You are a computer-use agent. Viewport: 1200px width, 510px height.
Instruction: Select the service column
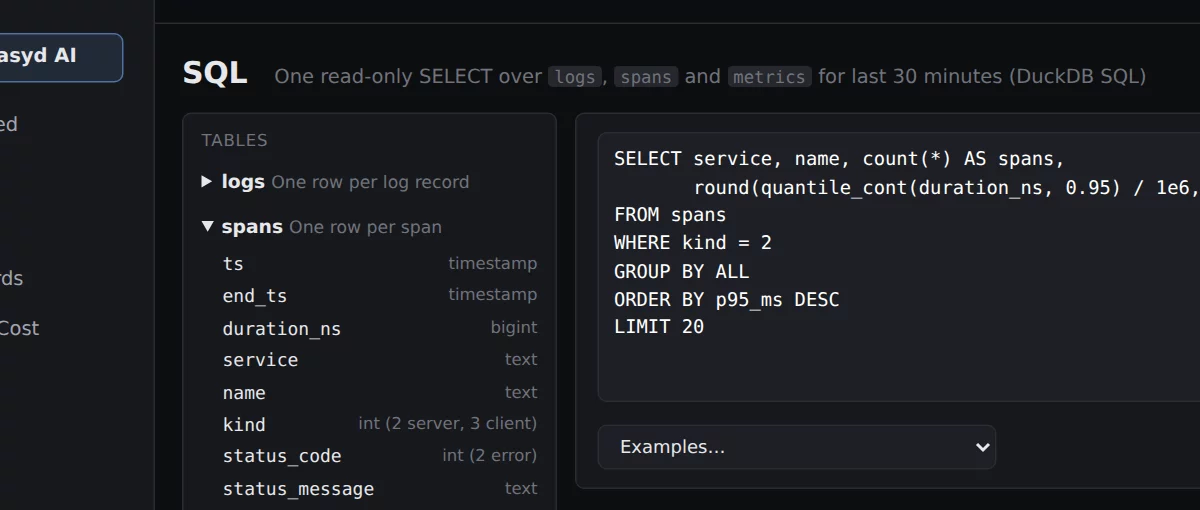coord(380,360)
